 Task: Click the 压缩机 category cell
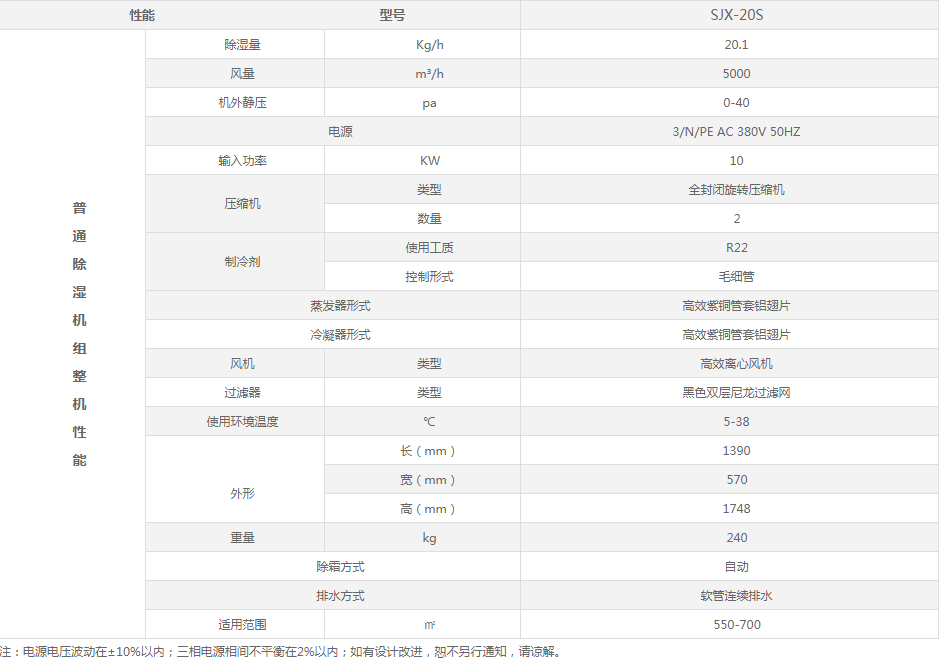pyautogui.click(x=242, y=204)
